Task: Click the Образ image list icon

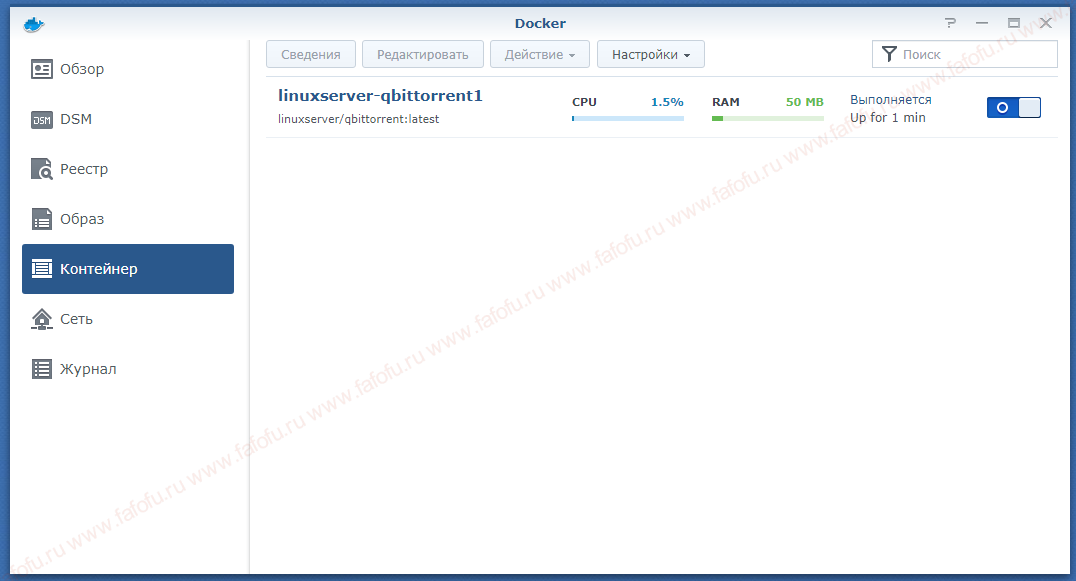Action: (x=42, y=220)
